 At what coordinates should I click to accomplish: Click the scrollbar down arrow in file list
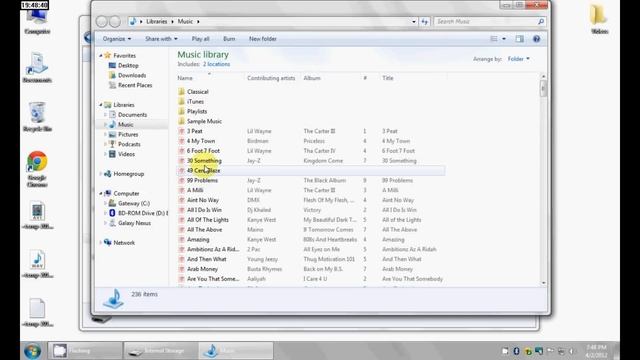543,283
